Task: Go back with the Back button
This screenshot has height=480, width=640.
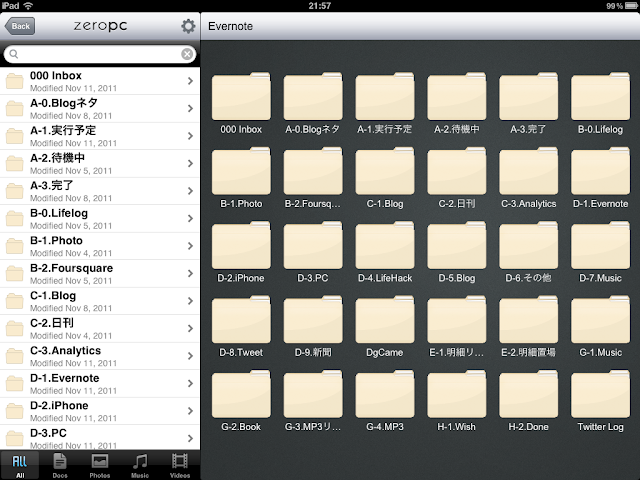Action: [20, 26]
